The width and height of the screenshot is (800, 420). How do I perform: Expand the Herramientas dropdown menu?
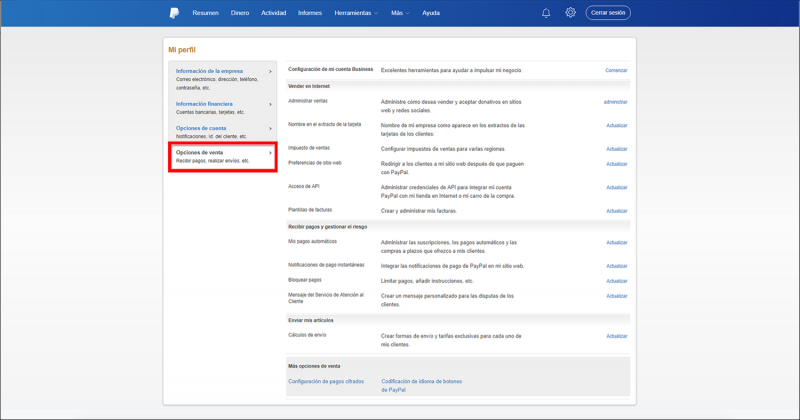pos(356,13)
